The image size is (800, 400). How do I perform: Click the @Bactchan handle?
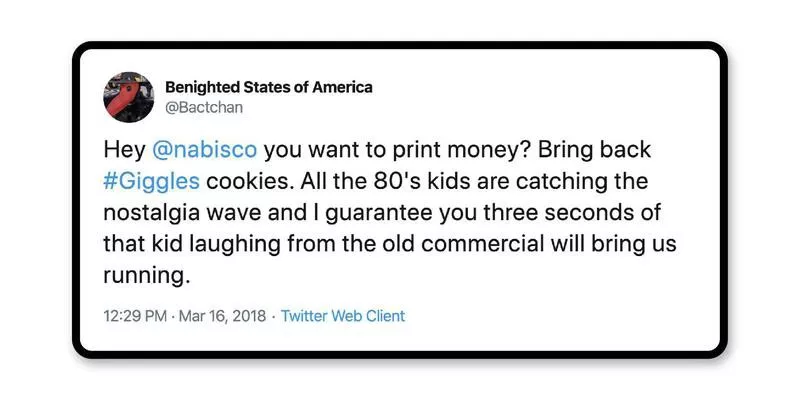click(x=205, y=106)
